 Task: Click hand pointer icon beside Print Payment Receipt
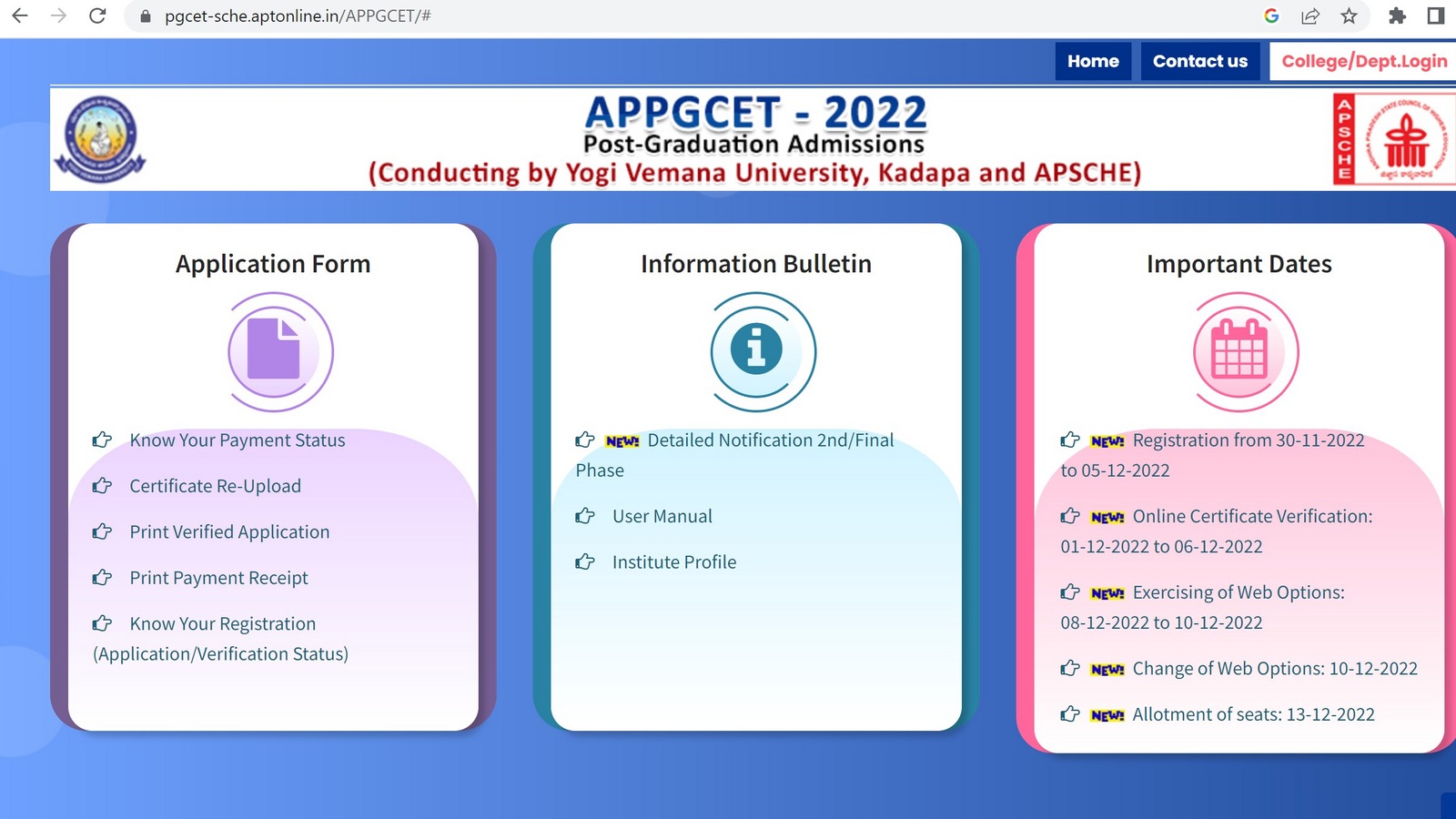[x=102, y=578]
